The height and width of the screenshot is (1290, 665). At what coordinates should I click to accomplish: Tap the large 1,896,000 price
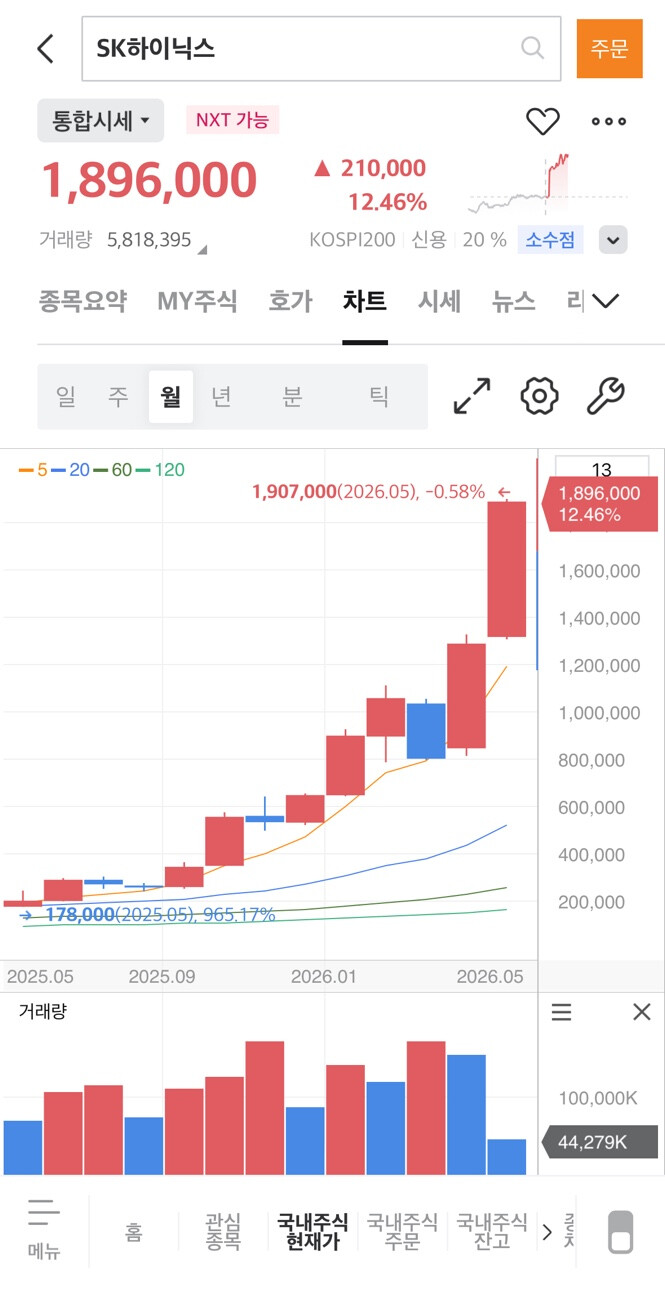click(x=149, y=181)
